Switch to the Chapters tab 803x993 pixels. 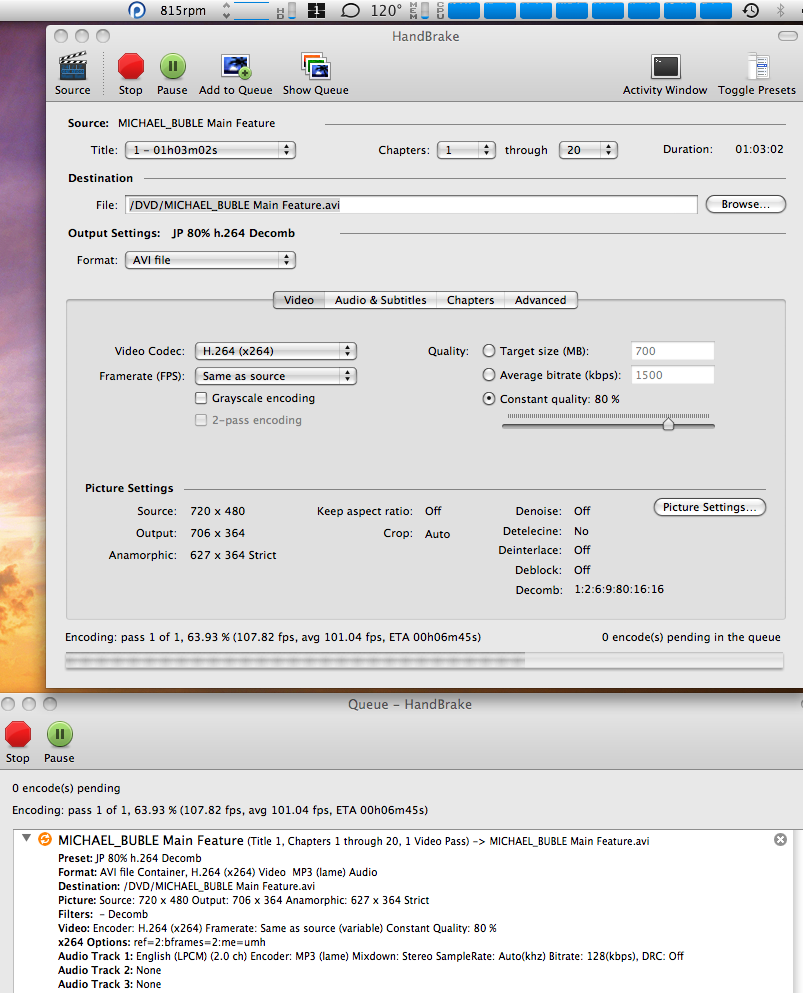pos(471,300)
